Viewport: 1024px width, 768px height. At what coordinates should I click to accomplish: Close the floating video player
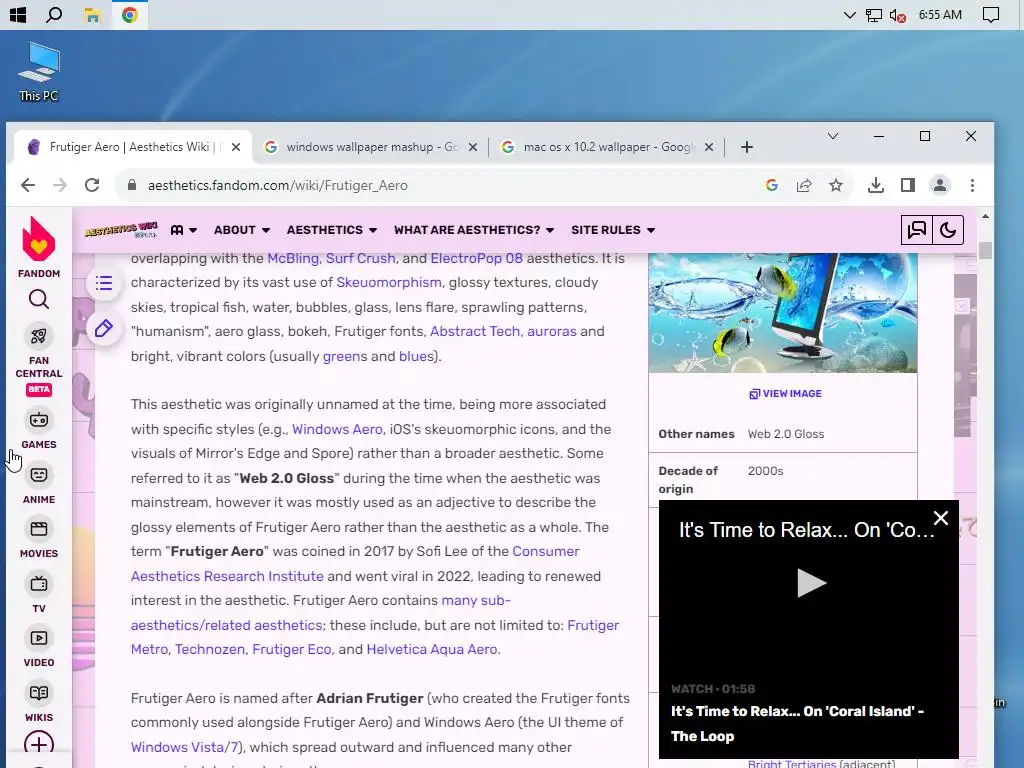click(x=941, y=518)
